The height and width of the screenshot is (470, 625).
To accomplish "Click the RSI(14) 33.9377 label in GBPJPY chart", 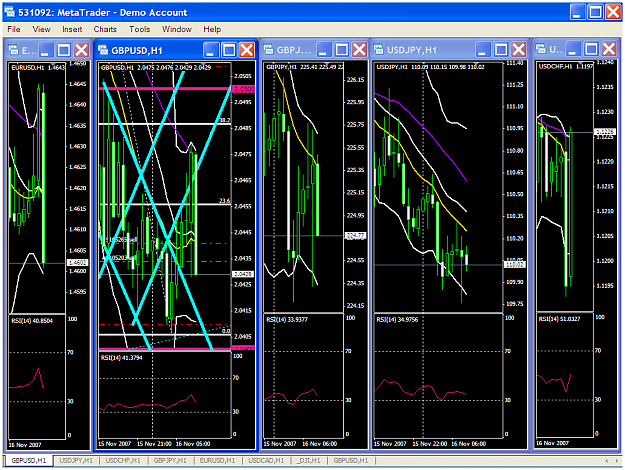I will click(287, 319).
